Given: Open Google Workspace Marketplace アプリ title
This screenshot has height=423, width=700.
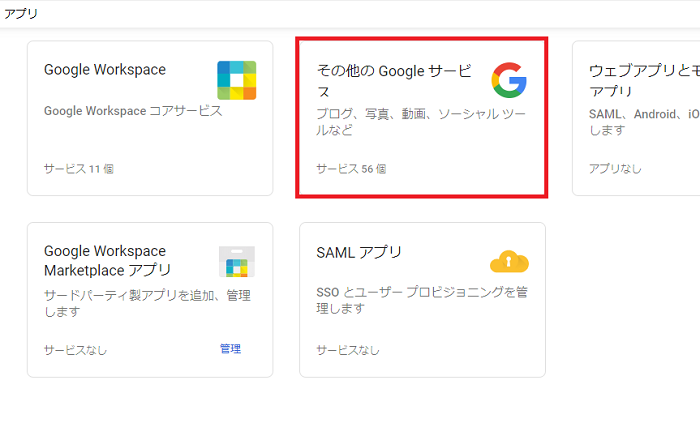Looking at the screenshot, I should pyautogui.click(x=107, y=261).
